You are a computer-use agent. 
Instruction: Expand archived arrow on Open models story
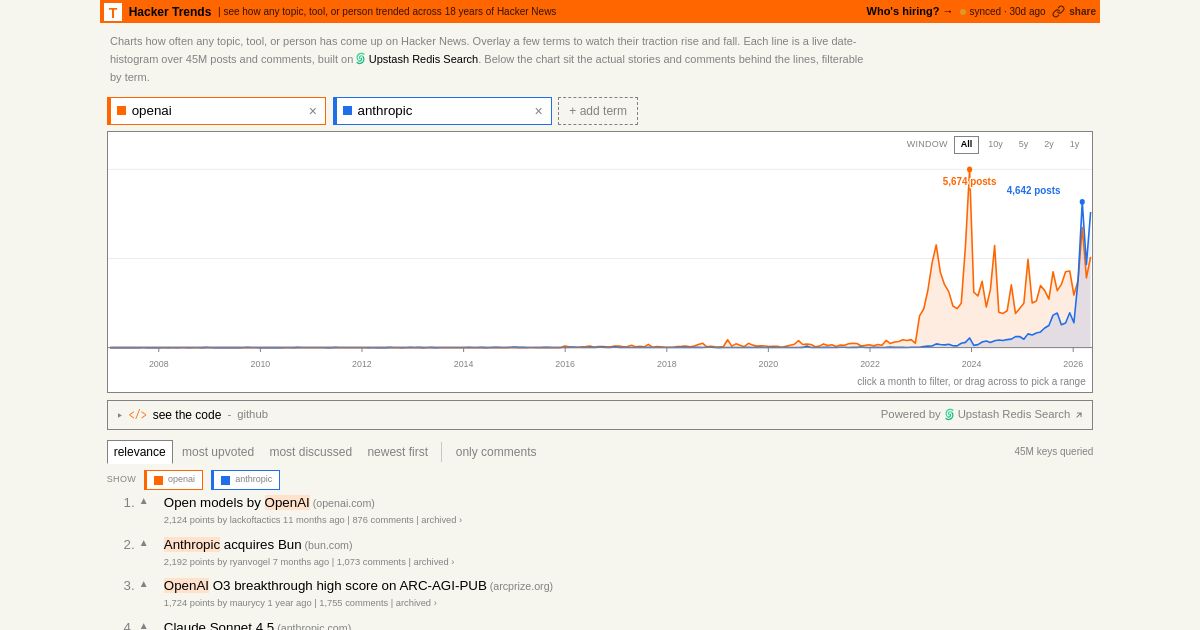(x=460, y=520)
